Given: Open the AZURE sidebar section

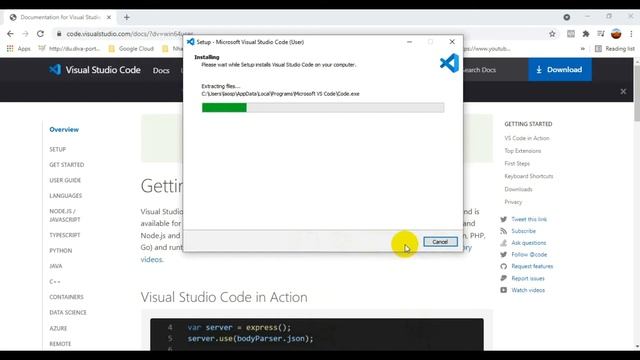Looking at the screenshot, I should (x=58, y=328).
